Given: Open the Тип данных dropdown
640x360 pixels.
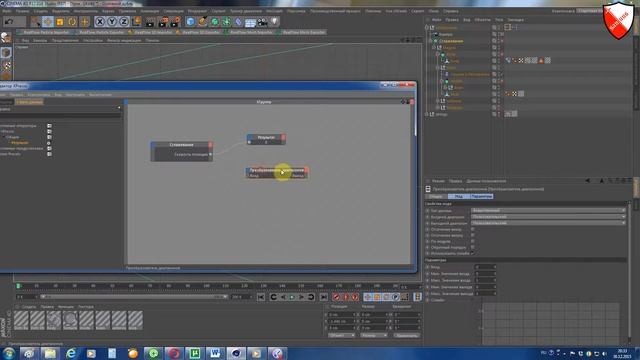Looking at the screenshot, I should (x=548, y=210).
